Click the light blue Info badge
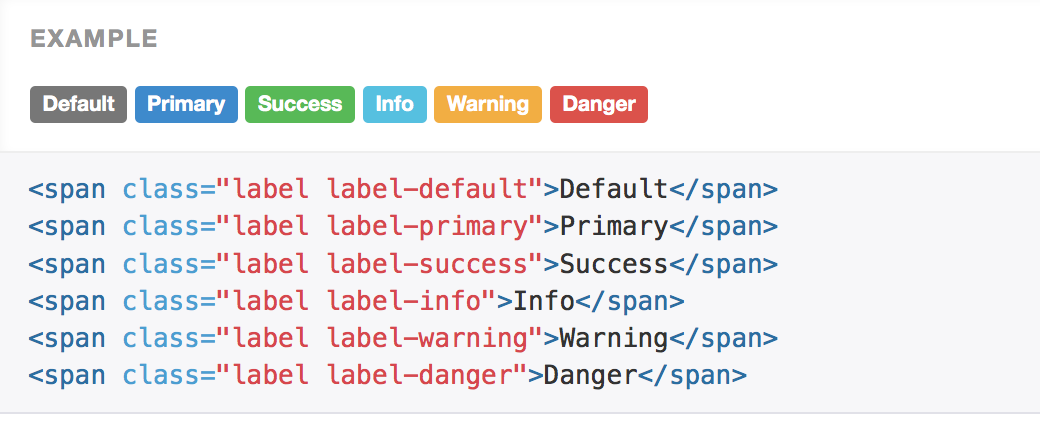1040x446 pixels. pyautogui.click(x=395, y=104)
